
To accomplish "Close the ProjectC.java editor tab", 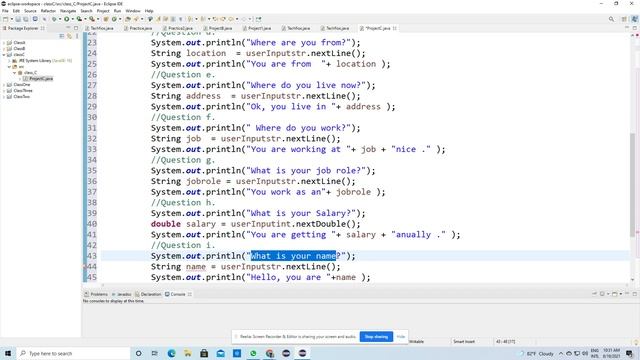I will (x=394, y=28).
